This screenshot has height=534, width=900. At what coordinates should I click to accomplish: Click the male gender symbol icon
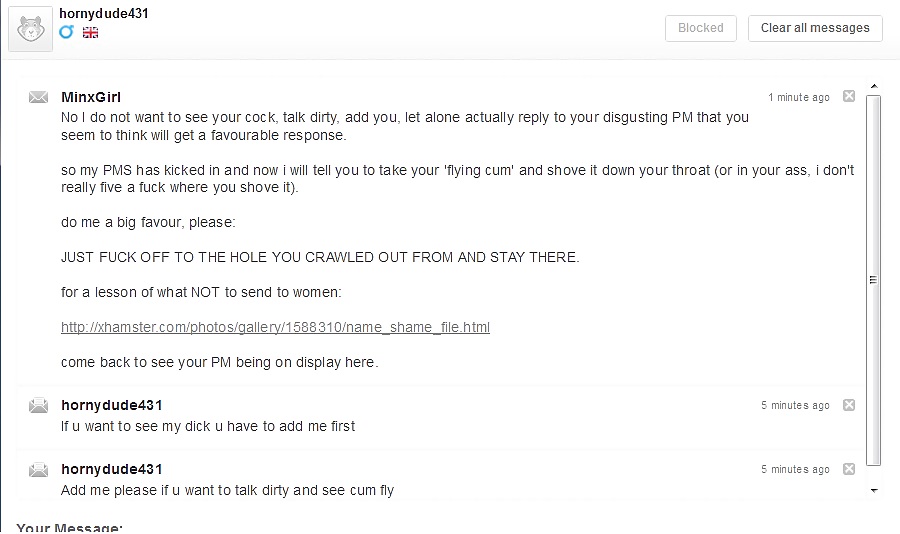67,32
